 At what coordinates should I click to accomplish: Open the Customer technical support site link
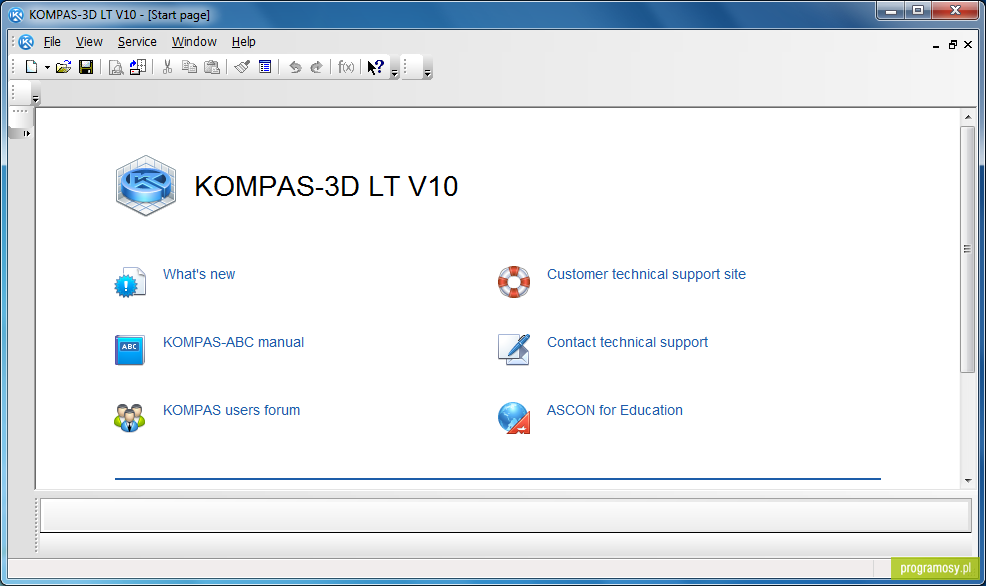point(646,274)
